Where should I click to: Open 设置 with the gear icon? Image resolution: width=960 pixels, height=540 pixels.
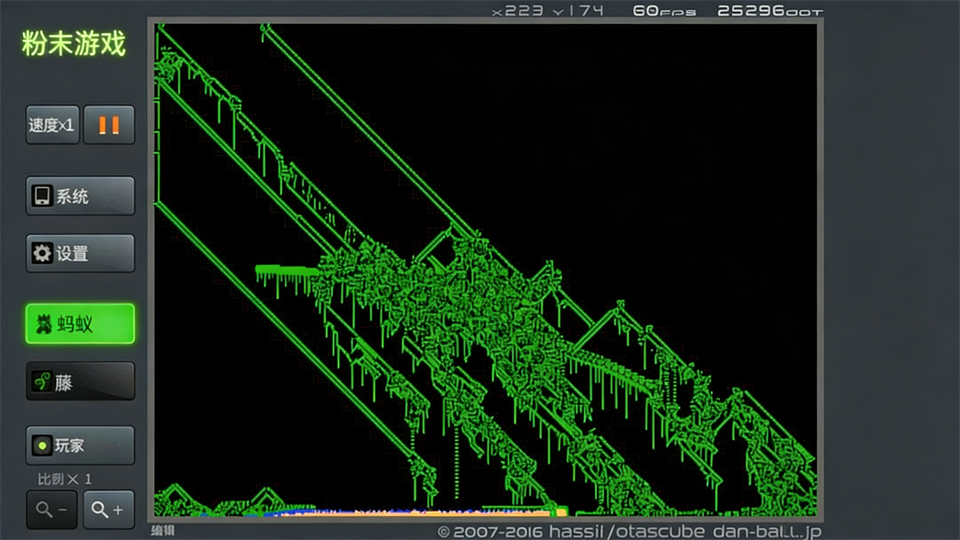[80, 254]
